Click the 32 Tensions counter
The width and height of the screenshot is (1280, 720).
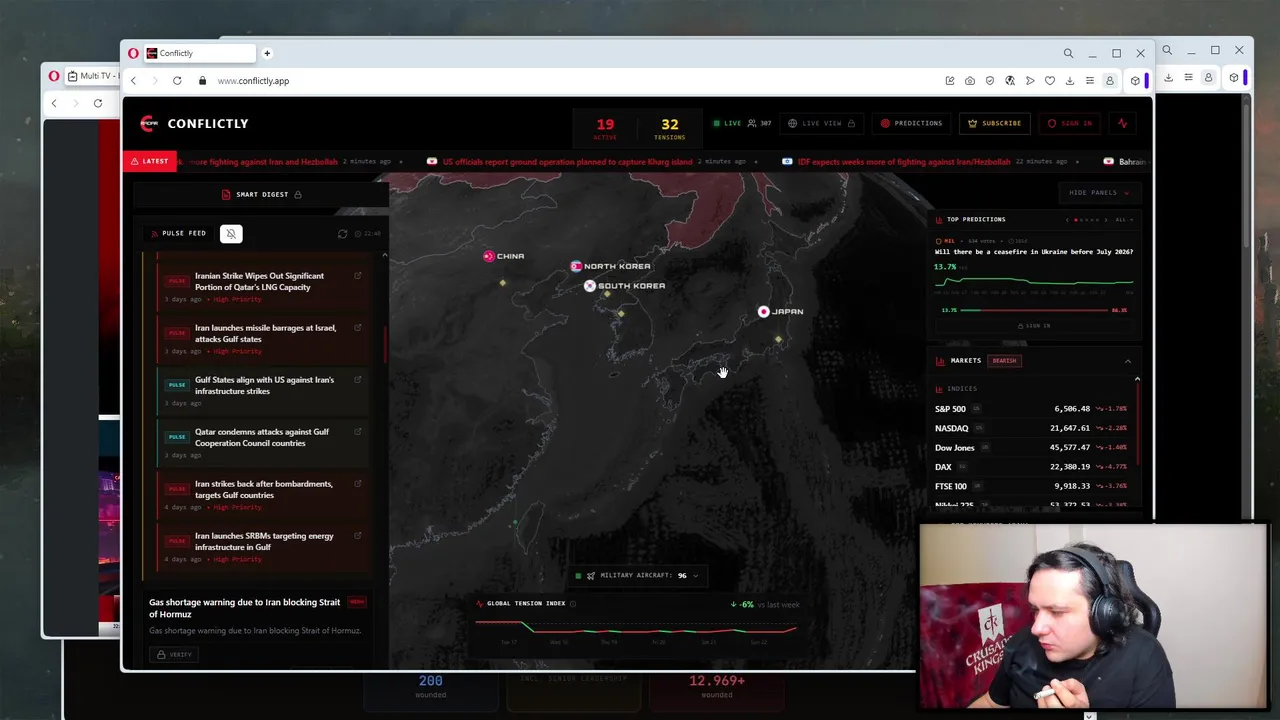669,128
